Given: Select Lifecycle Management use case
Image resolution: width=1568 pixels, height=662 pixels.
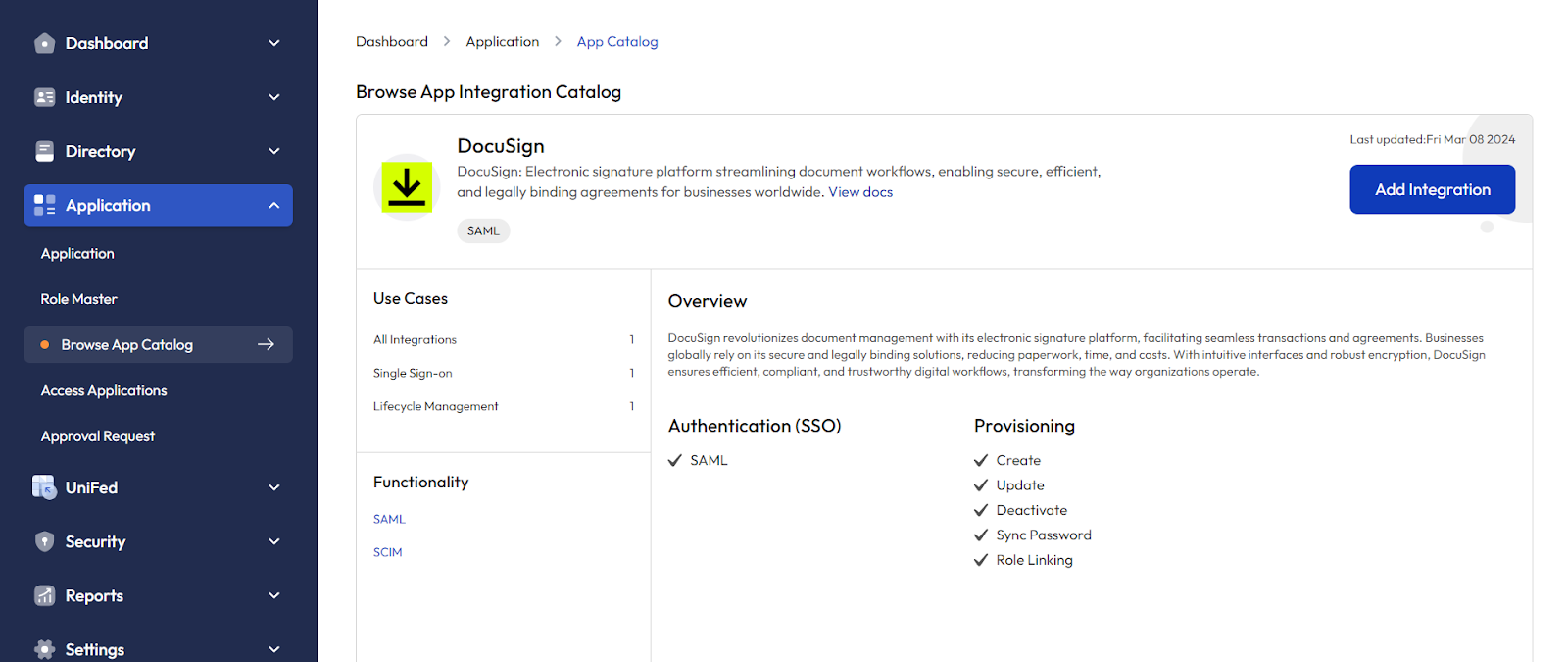Looking at the screenshot, I should pyautogui.click(x=504, y=406).
